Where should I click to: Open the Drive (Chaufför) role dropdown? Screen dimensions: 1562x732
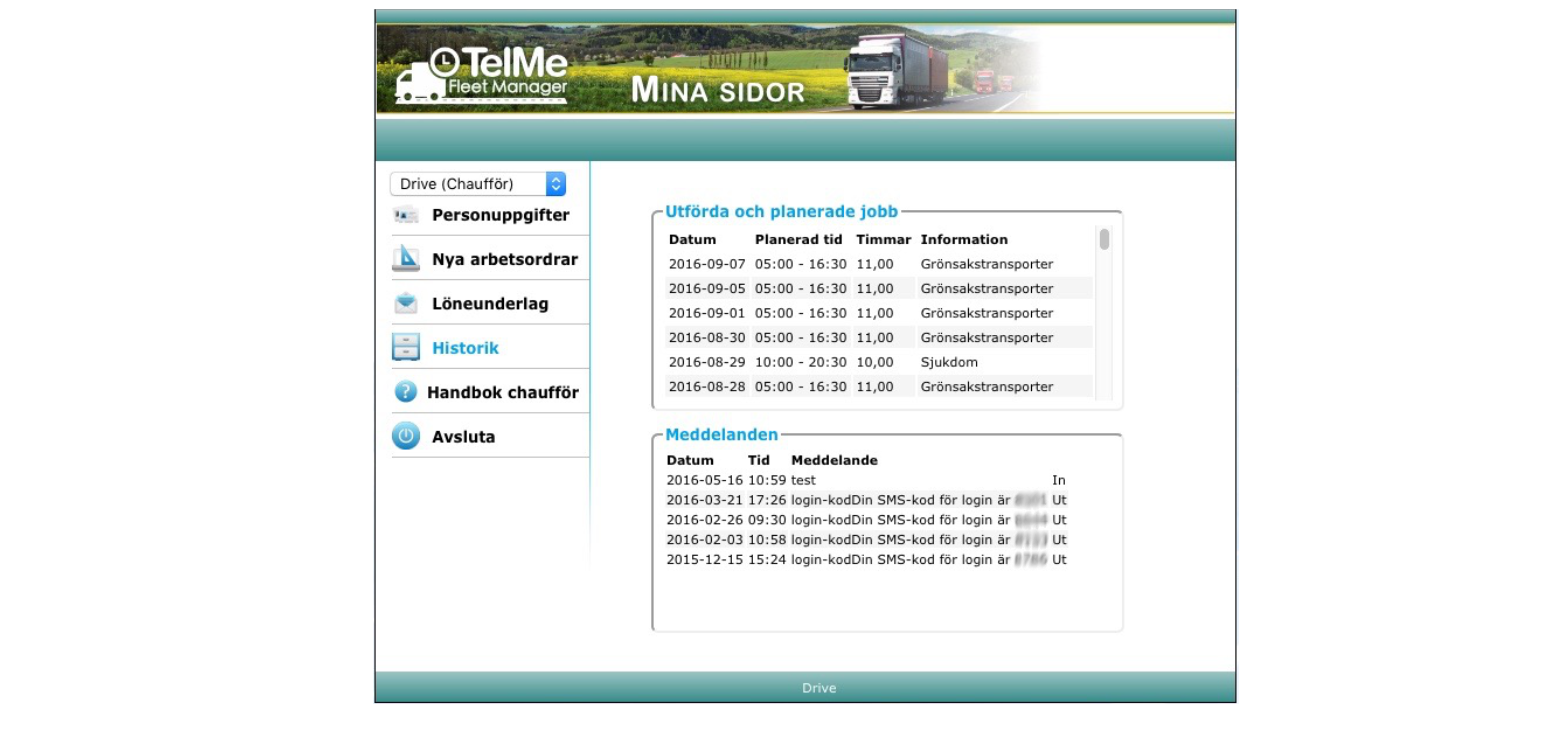coord(478,184)
